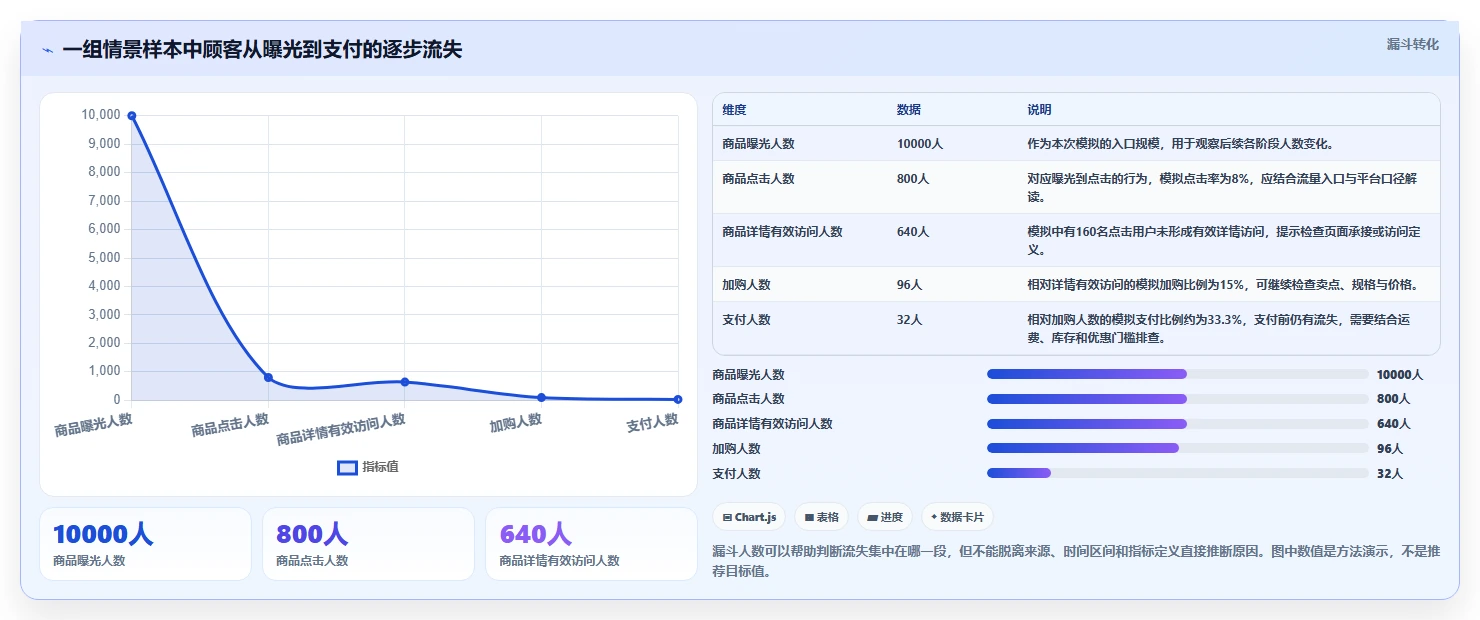Click the 支付人数 x-axis label
This screenshot has height=620, width=1480.
[653, 423]
